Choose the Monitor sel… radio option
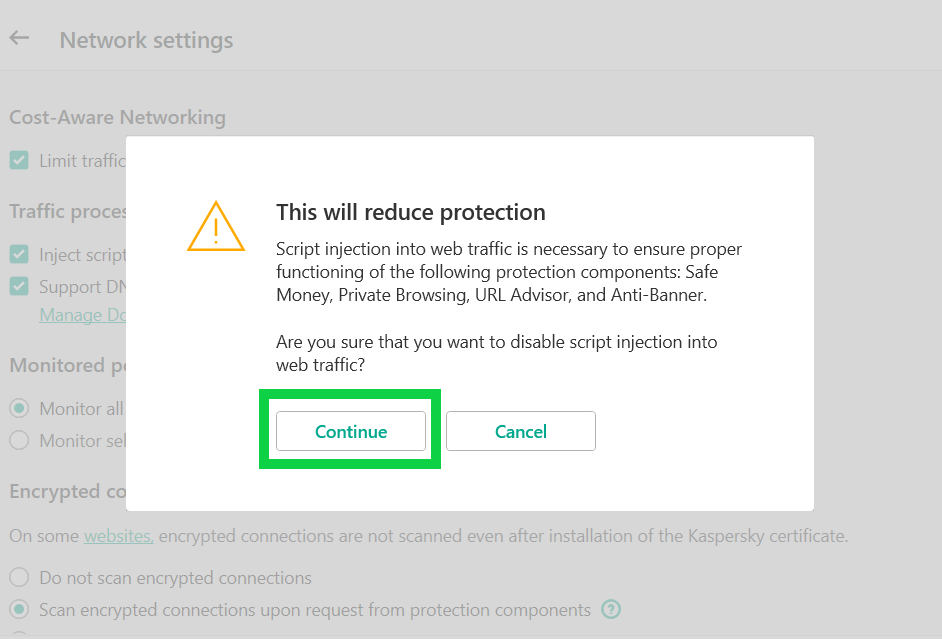Image resolution: width=942 pixels, height=639 pixels. click(x=19, y=440)
